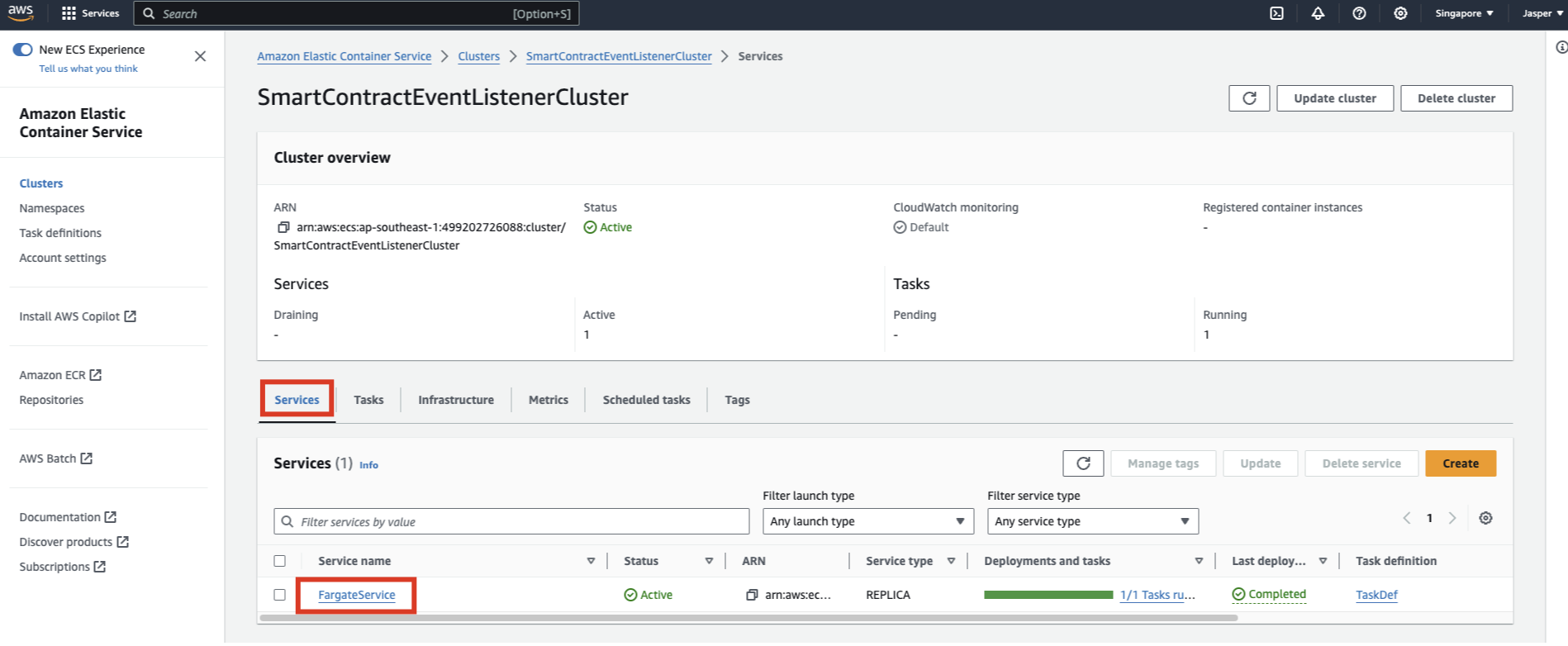Open Repositories in the sidebar
The image size is (1568, 646).
click(x=51, y=400)
